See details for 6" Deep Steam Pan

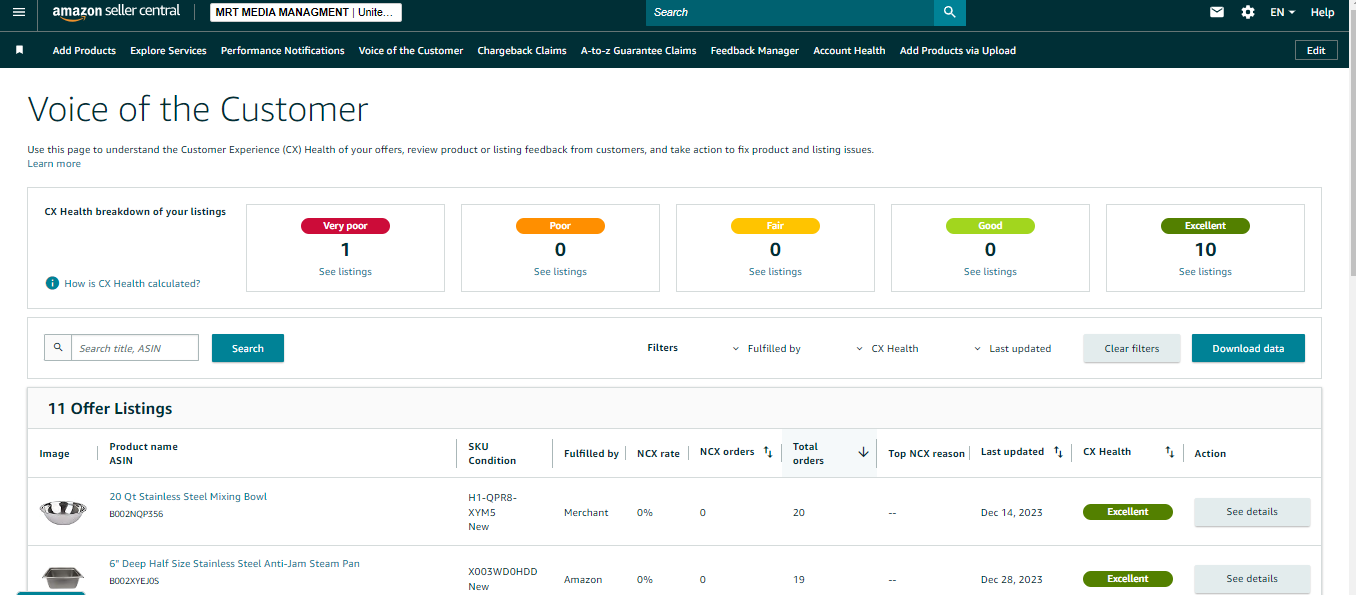point(1252,579)
